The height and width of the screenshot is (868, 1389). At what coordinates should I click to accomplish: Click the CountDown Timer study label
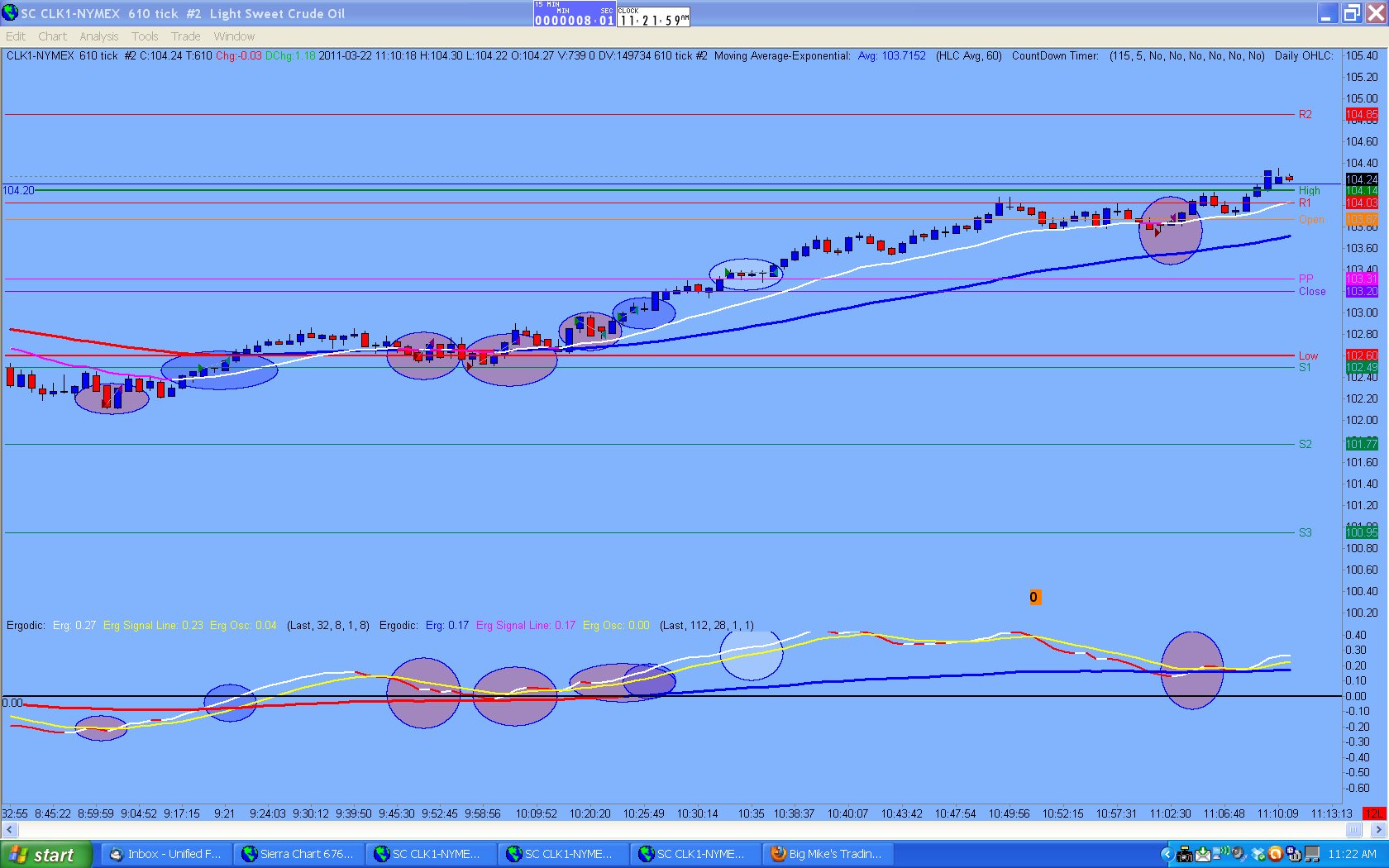1055,56
